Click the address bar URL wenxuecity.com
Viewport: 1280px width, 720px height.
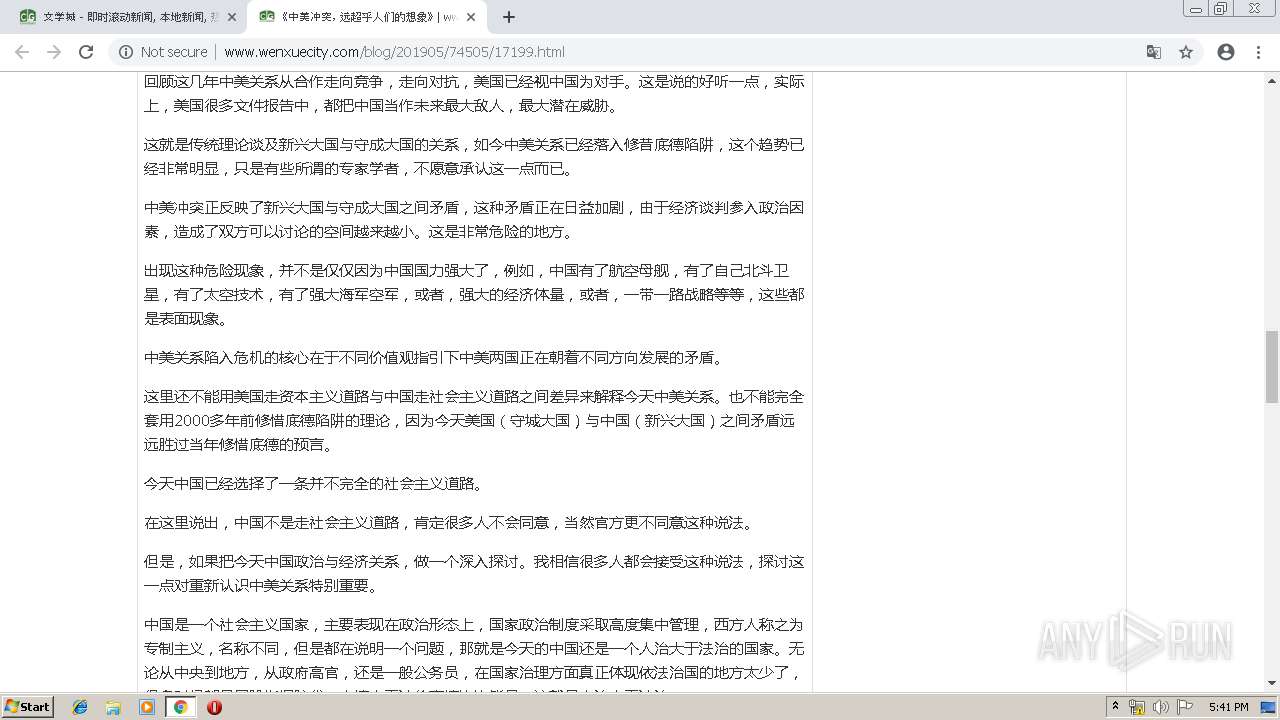click(394, 52)
